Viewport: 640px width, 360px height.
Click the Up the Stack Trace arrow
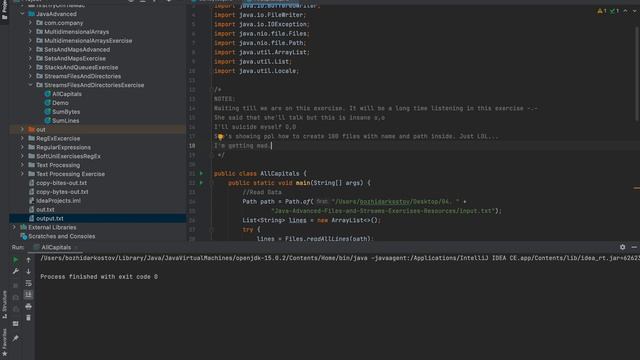point(28,260)
